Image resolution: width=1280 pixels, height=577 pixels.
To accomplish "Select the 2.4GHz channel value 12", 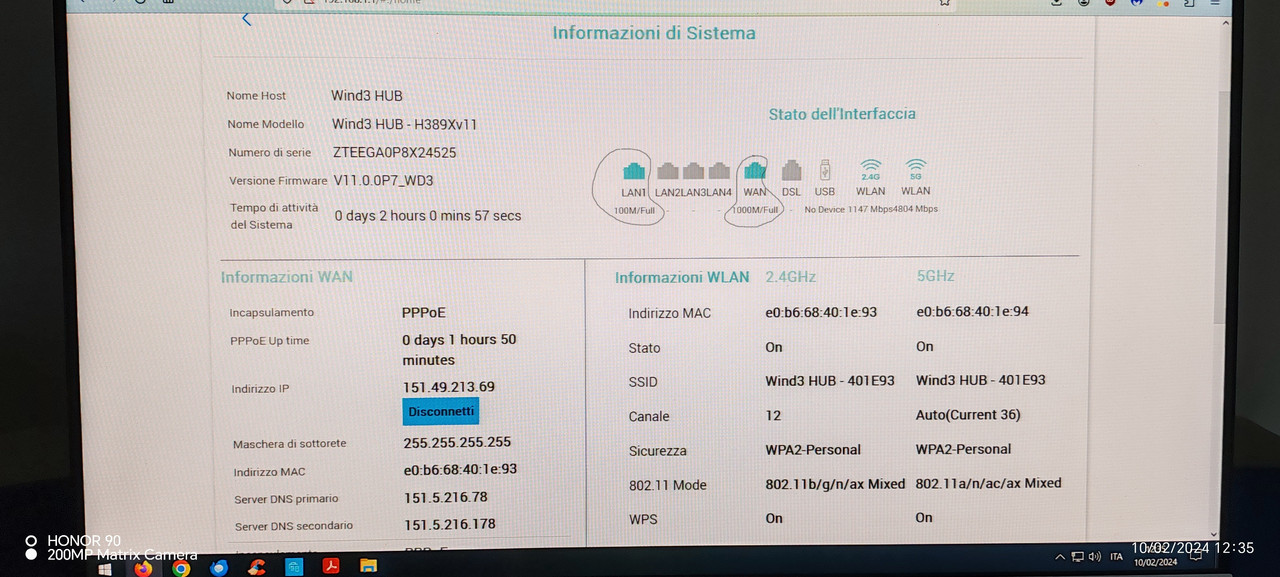I will coord(773,415).
